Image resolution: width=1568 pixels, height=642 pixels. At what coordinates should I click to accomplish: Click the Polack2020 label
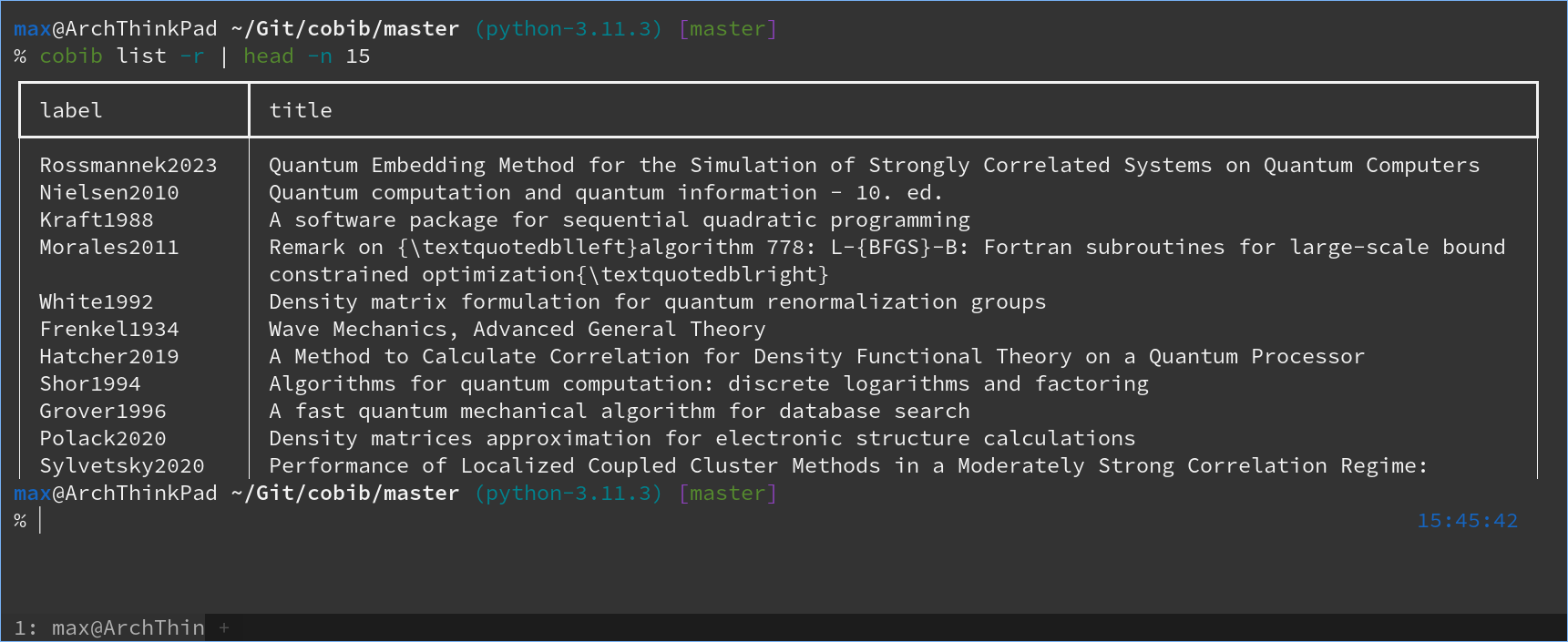[x=103, y=438]
